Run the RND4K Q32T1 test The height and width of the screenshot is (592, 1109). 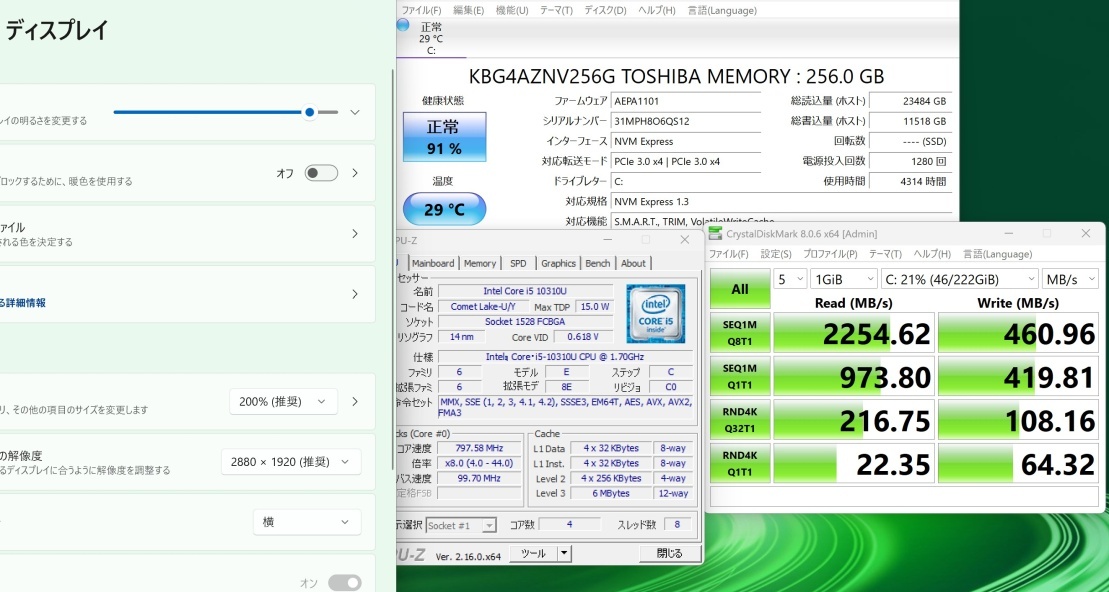739,420
